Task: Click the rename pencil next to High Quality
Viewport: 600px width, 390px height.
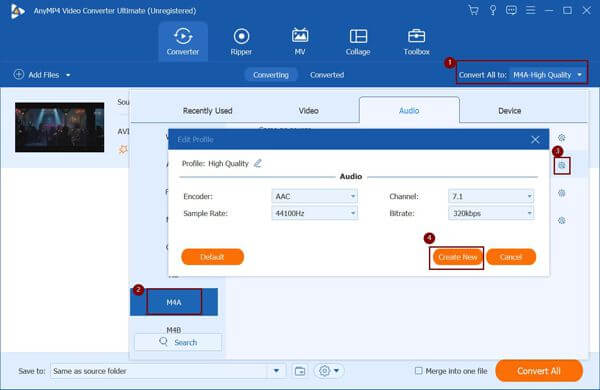Action: 258,163
